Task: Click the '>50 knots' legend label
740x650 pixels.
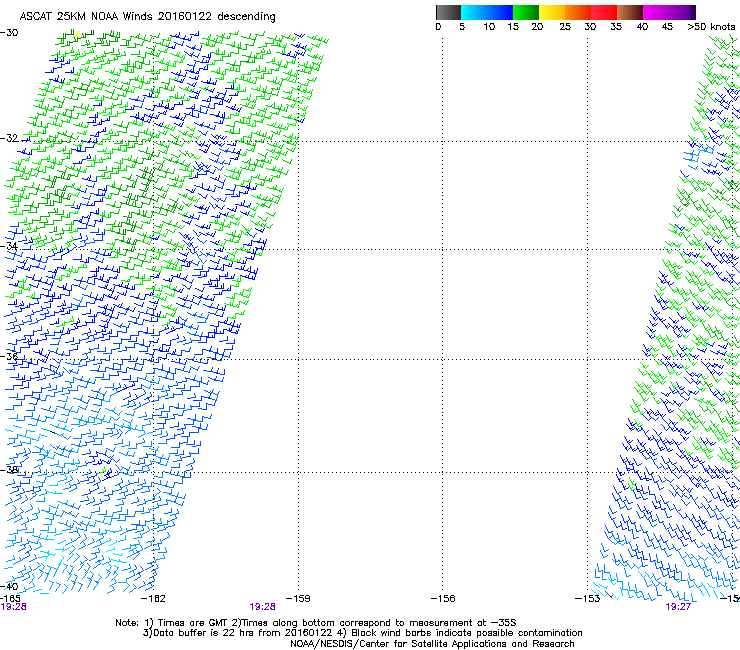Action: (x=711, y=27)
